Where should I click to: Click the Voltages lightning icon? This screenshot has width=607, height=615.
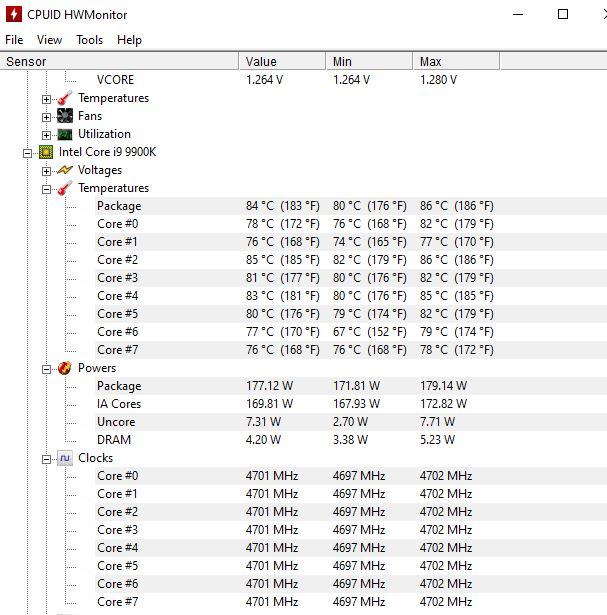tap(65, 170)
